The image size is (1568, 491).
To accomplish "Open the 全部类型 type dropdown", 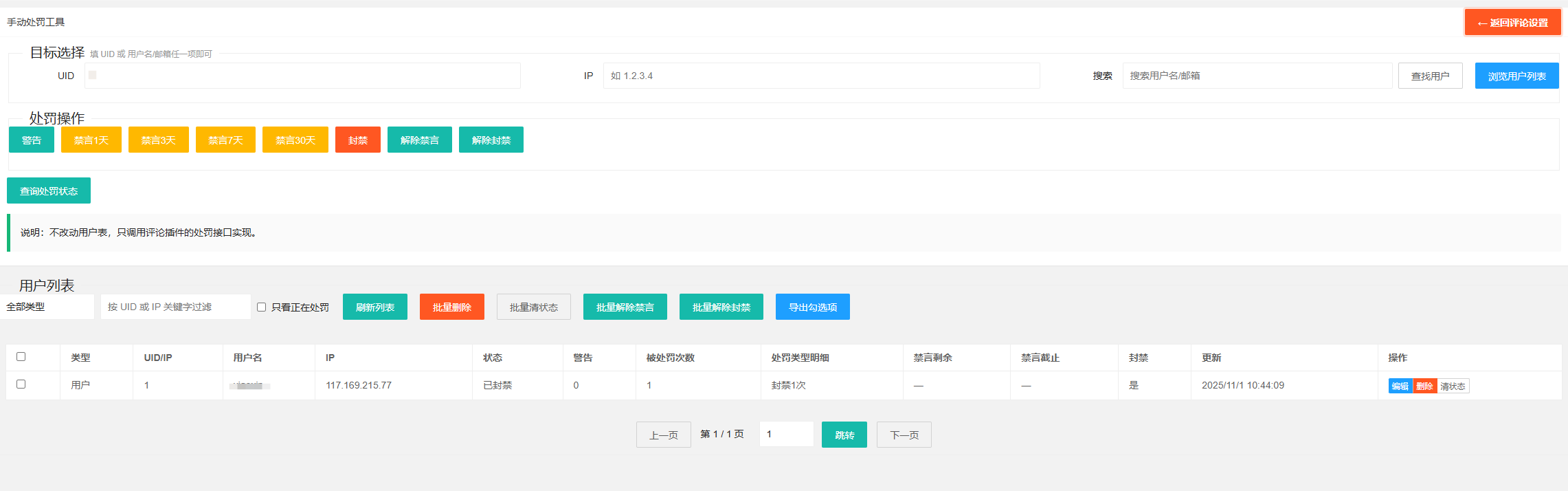I will 47,307.
